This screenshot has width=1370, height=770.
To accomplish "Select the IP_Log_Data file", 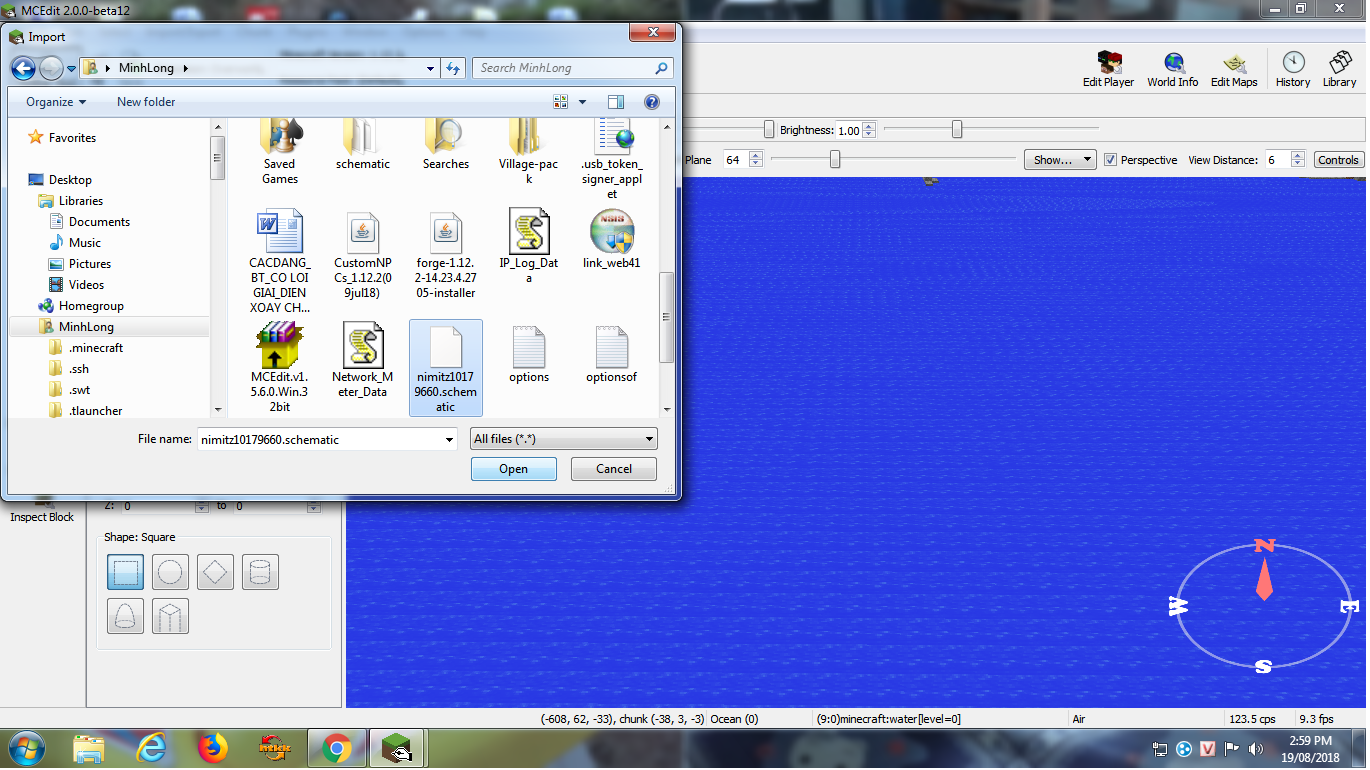I will (529, 247).
